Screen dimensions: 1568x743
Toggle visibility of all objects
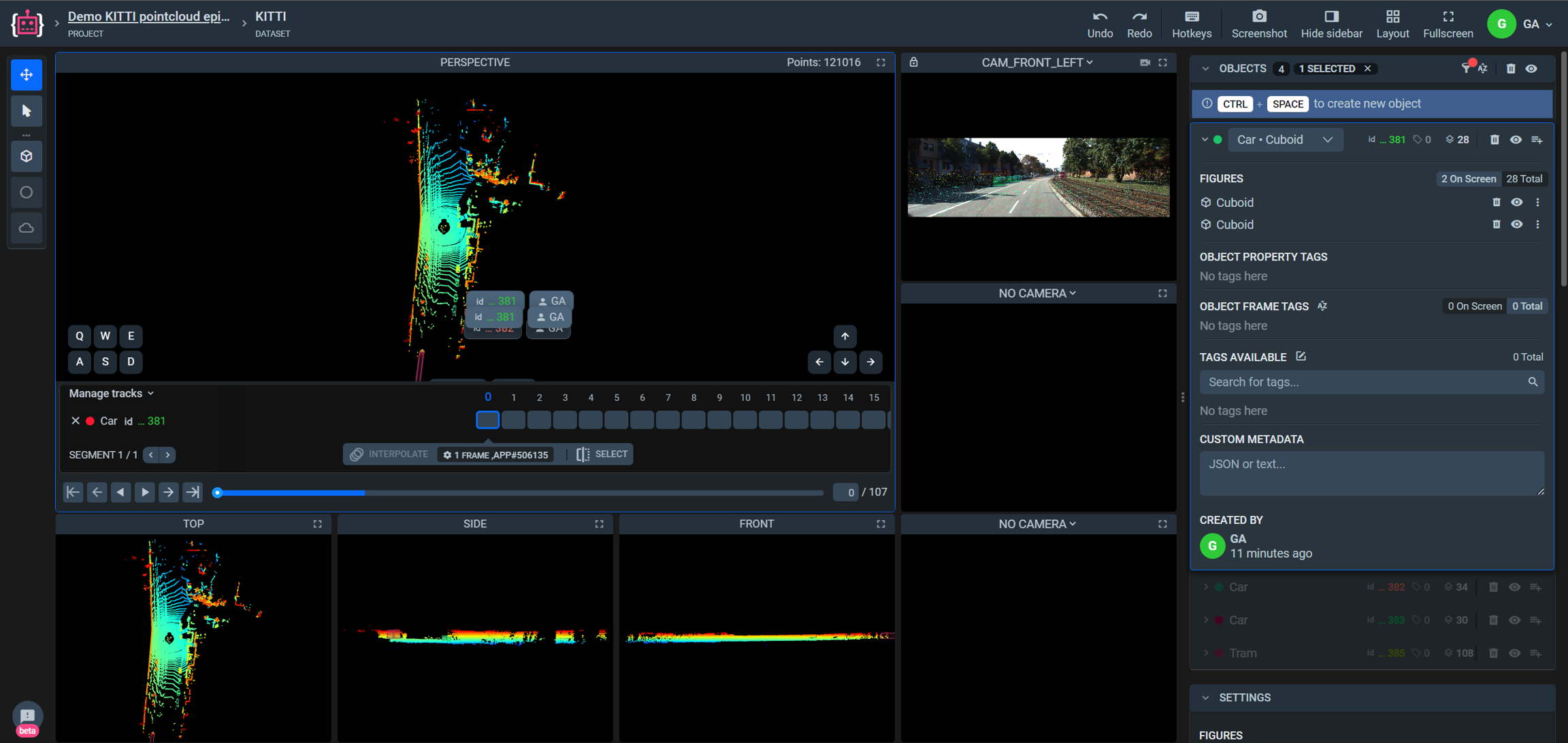click(1531, 69)
